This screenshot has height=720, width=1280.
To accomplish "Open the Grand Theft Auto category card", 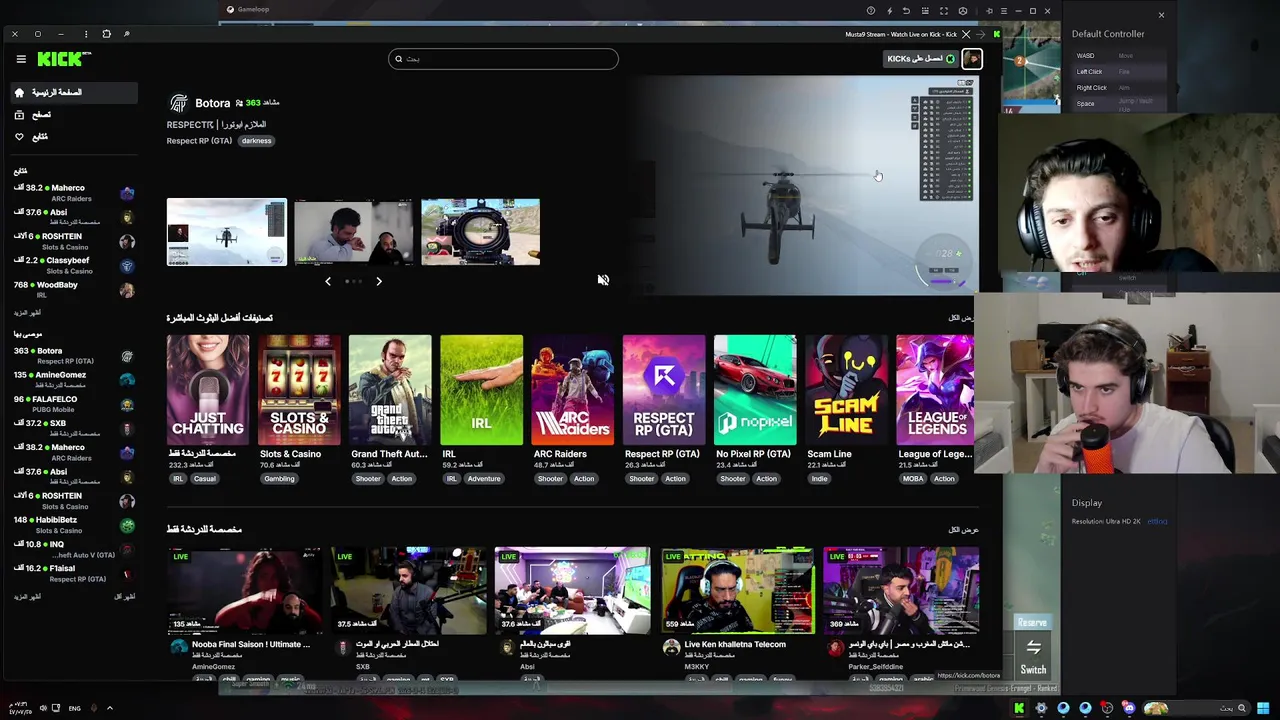I will click(390, 390).
